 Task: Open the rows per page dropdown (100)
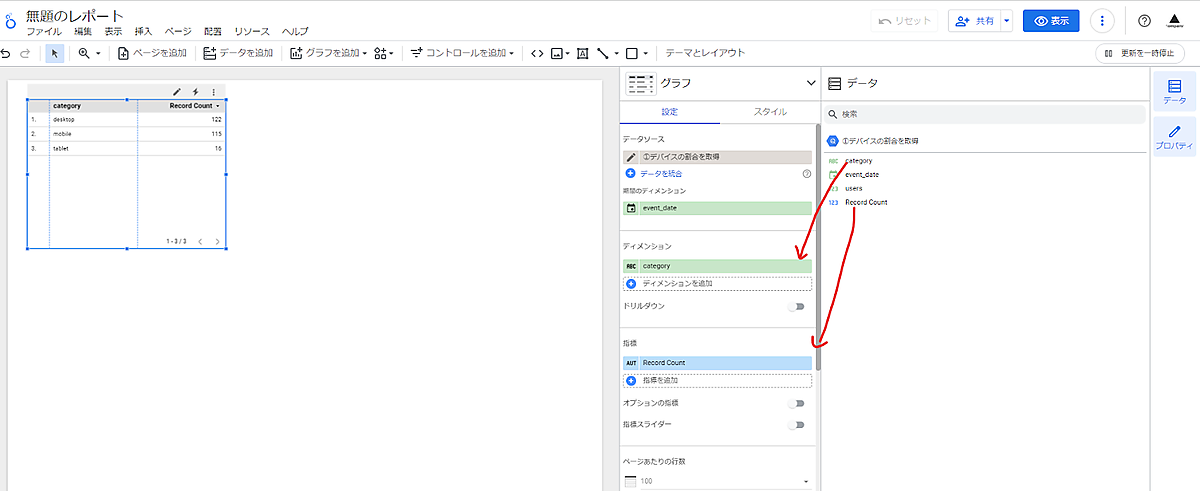tap(717, 482)
